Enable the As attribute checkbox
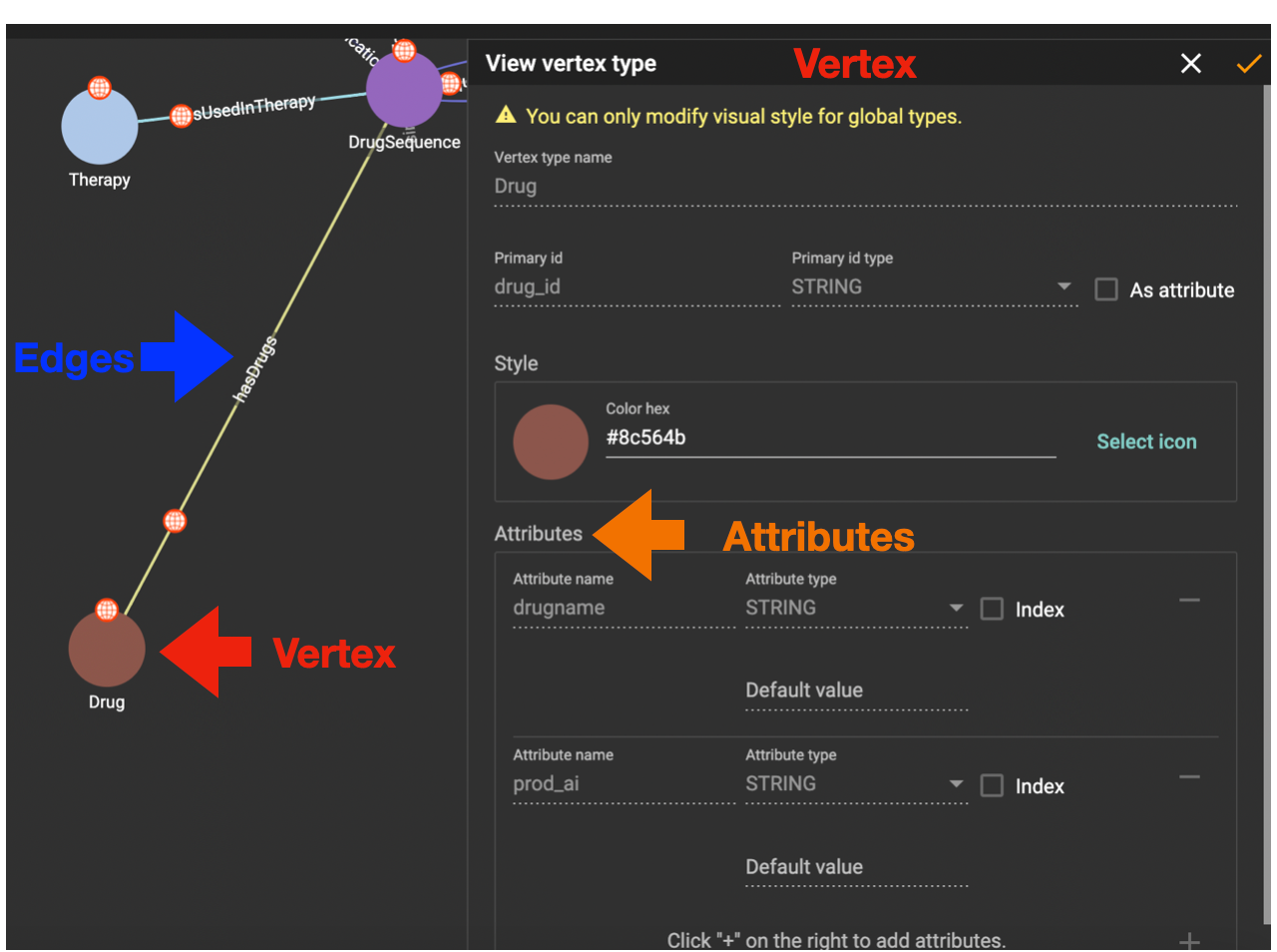 click(1105, 289)
